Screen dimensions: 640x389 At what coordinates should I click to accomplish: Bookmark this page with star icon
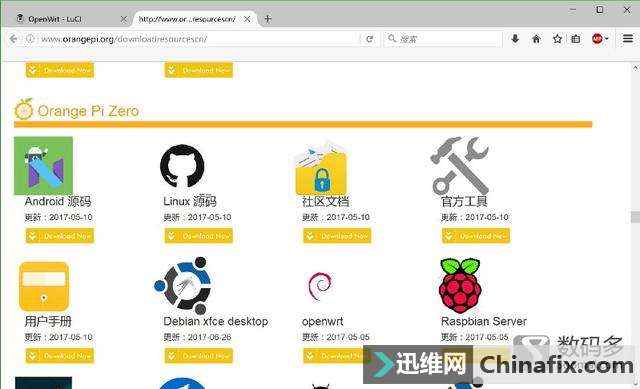click(557, 39)
